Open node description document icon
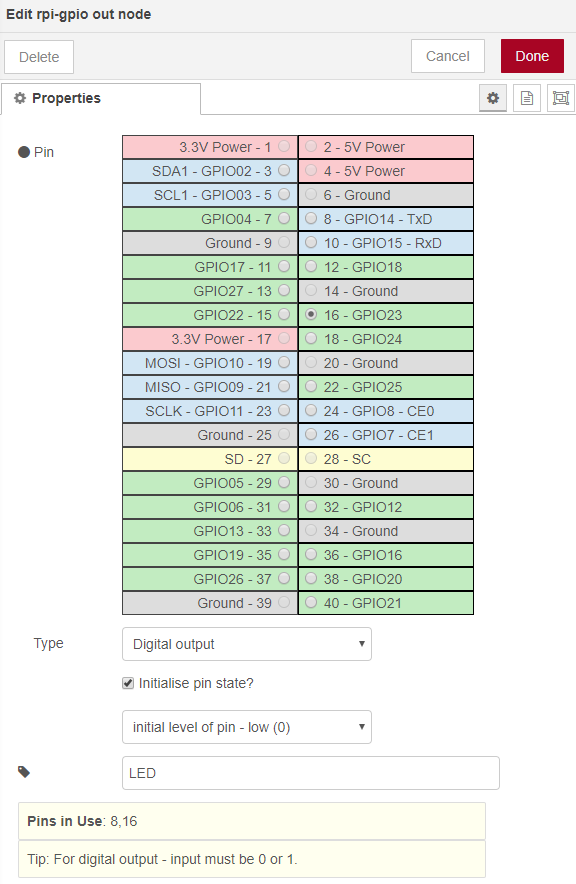 click(526, 98)
